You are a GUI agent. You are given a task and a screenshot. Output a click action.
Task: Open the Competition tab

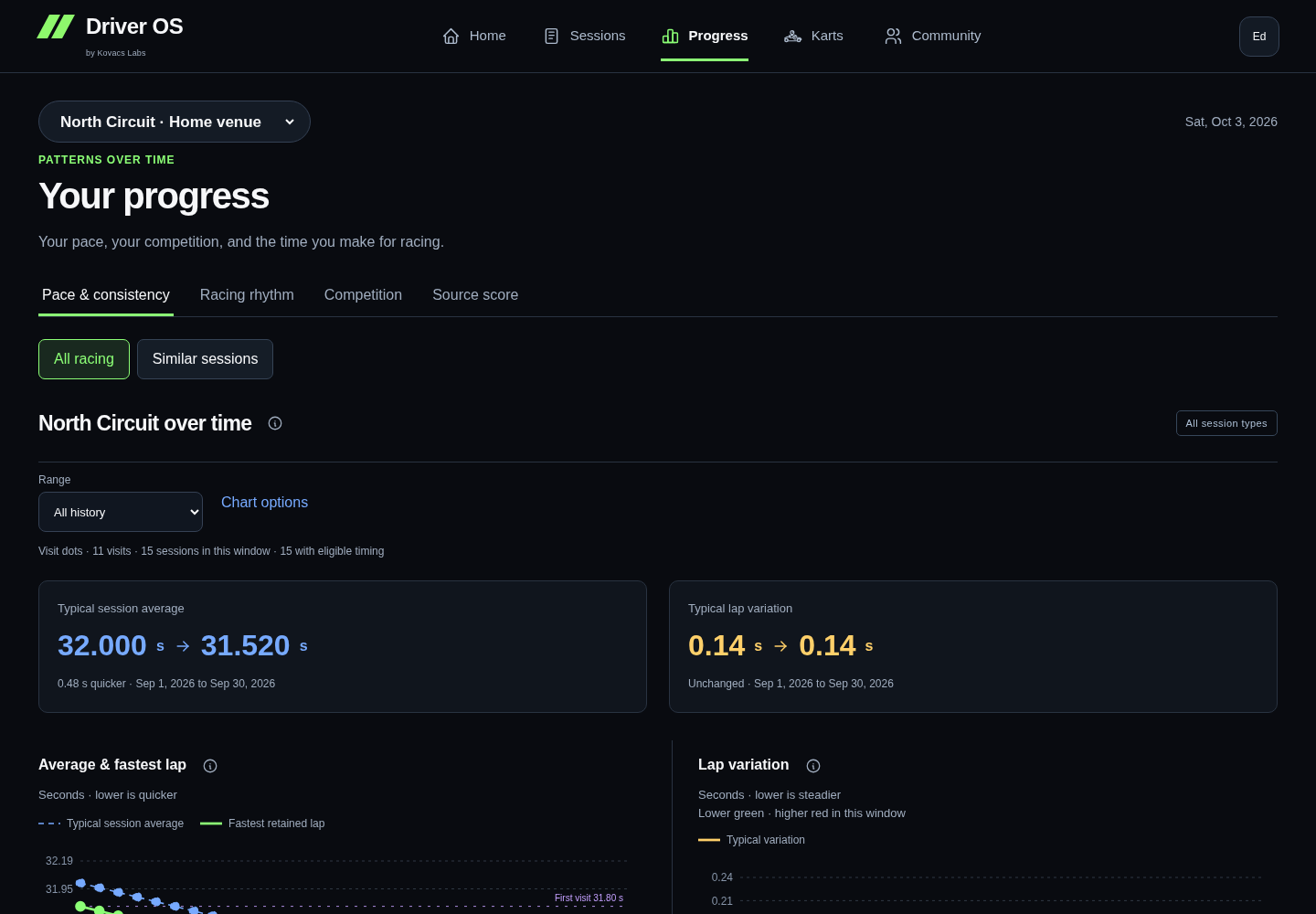363,295
